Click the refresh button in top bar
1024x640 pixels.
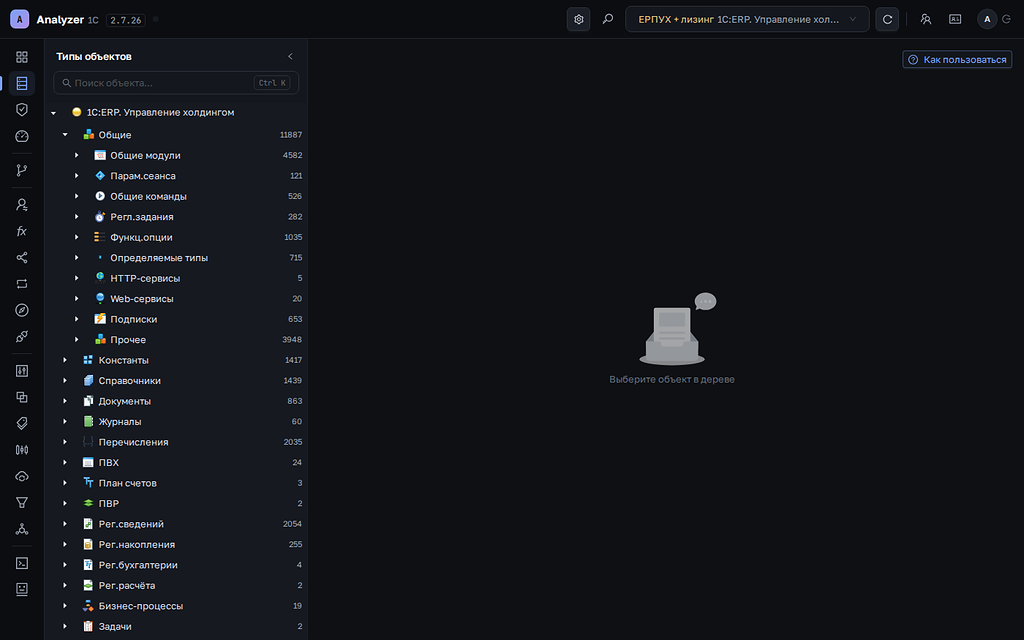[888, 20]
